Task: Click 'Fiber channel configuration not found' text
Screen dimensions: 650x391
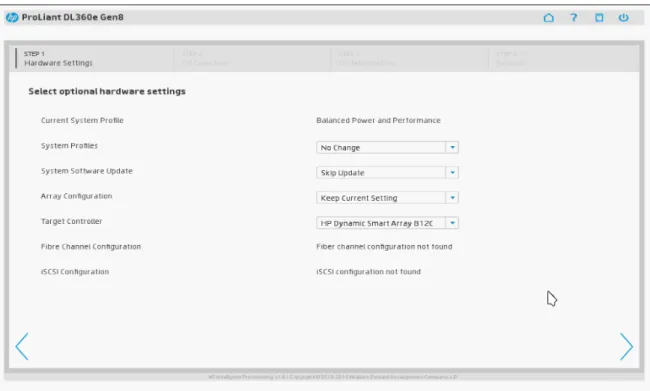Action: (x=384, y=246)
